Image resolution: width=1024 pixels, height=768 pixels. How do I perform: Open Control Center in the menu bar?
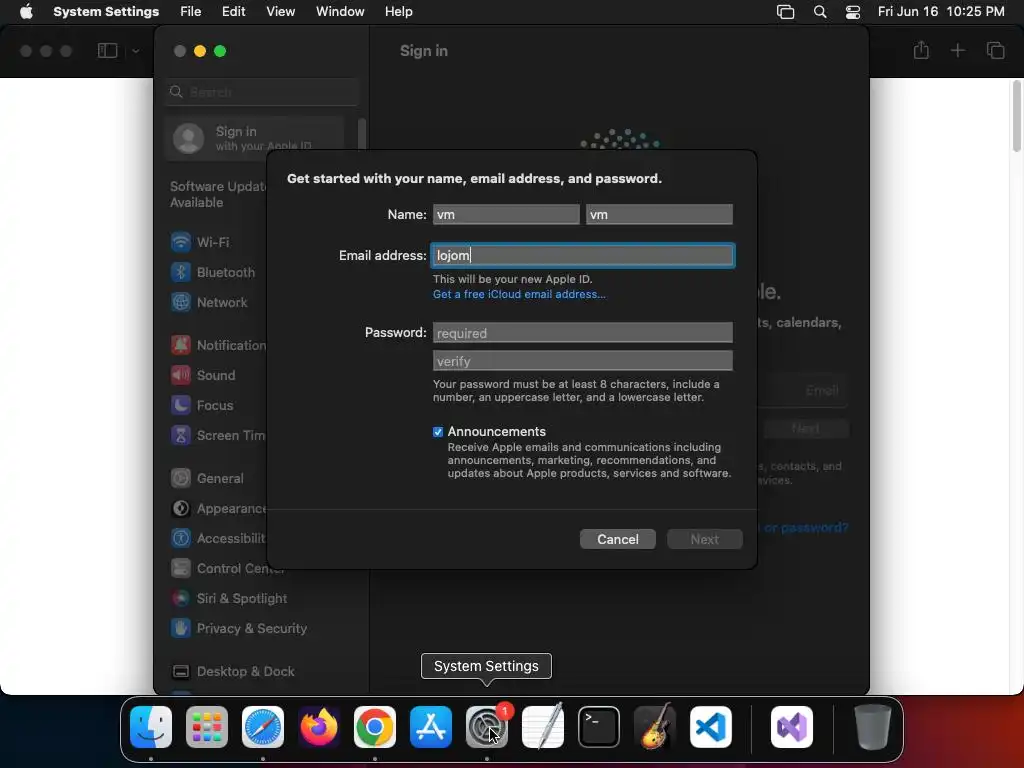[x=853, y=12]
